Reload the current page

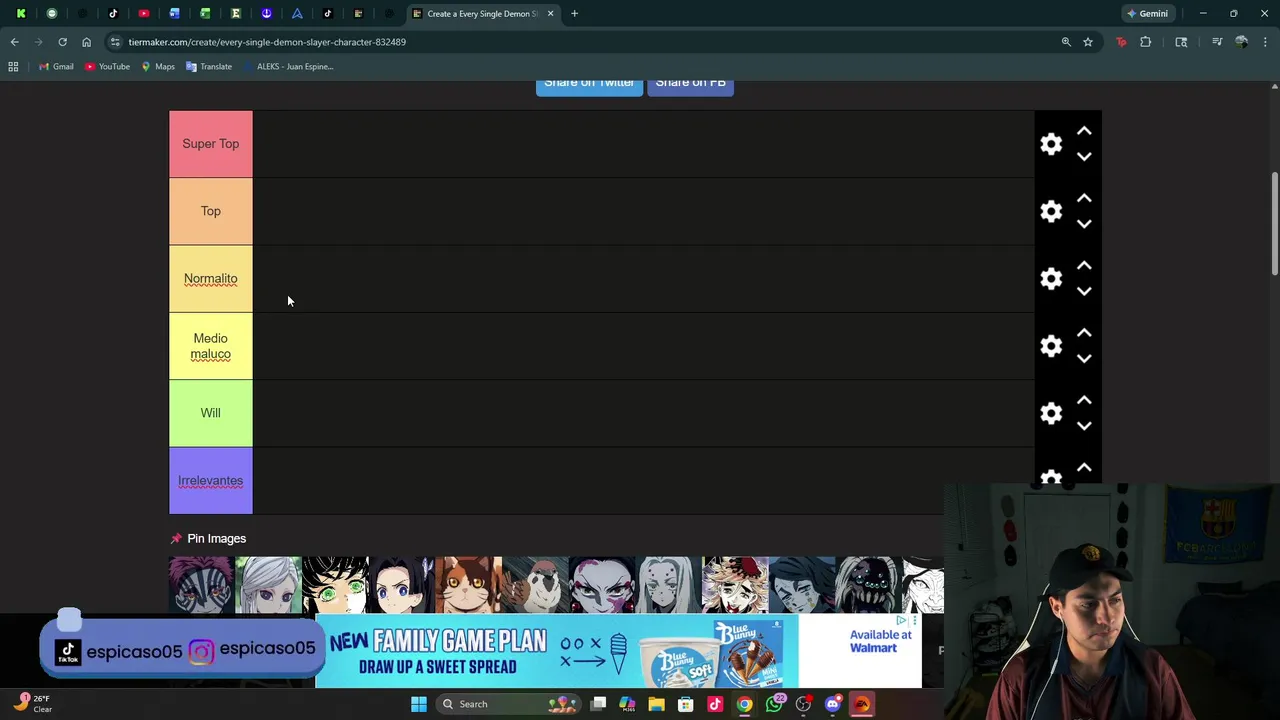click(x=62, y=42)
